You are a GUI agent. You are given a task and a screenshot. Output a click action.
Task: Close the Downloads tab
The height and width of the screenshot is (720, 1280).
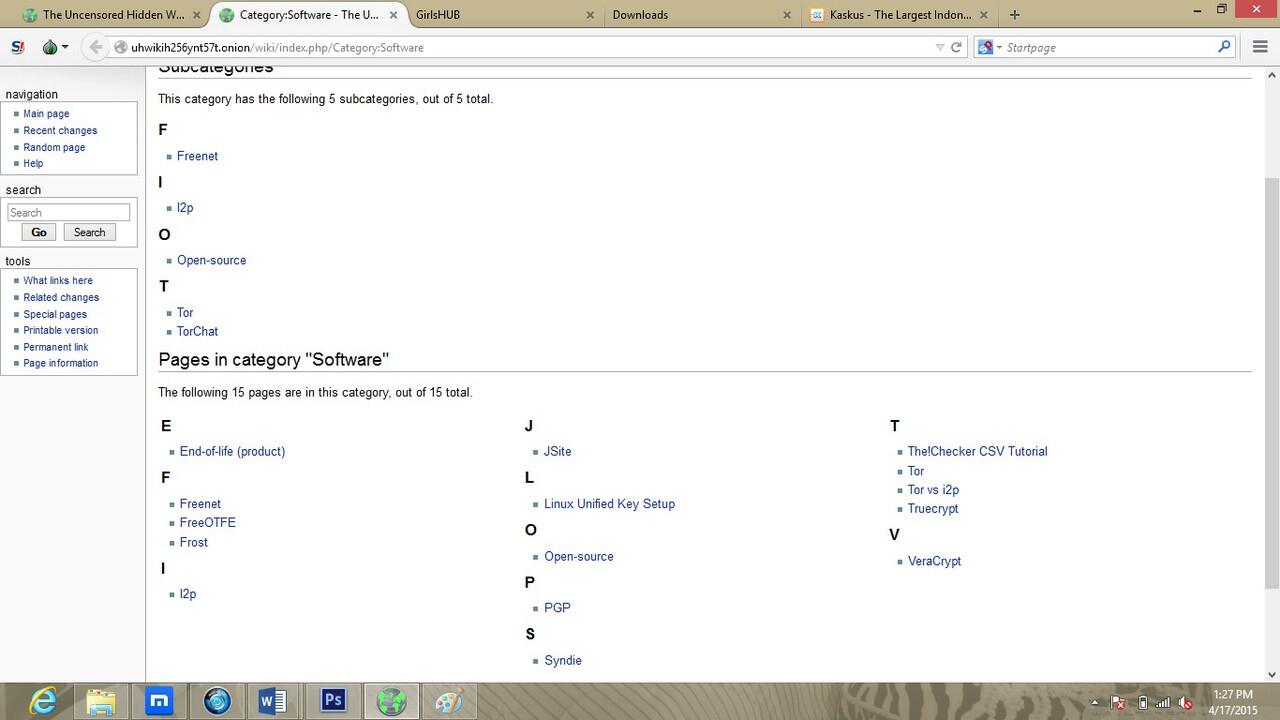coord(787,15)
